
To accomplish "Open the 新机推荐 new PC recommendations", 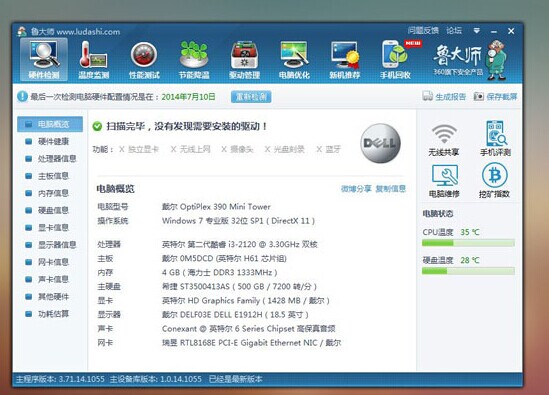I will pyautogui.click(x=345, y=60).
